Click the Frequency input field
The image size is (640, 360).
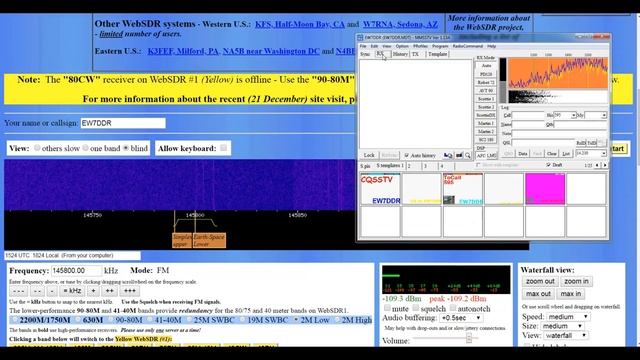76,271
